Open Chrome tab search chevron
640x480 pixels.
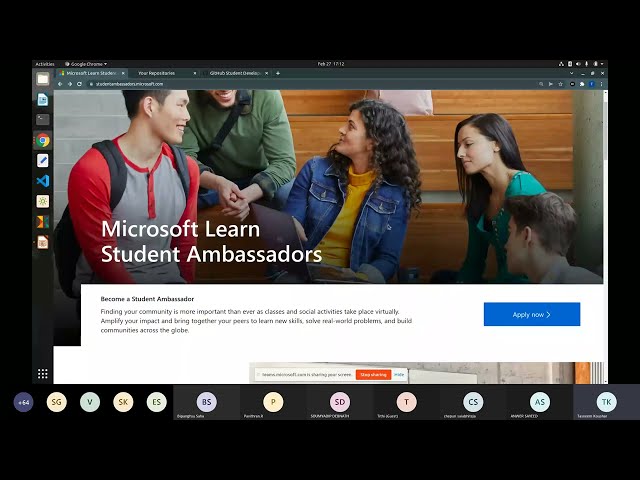click(571, 73)
